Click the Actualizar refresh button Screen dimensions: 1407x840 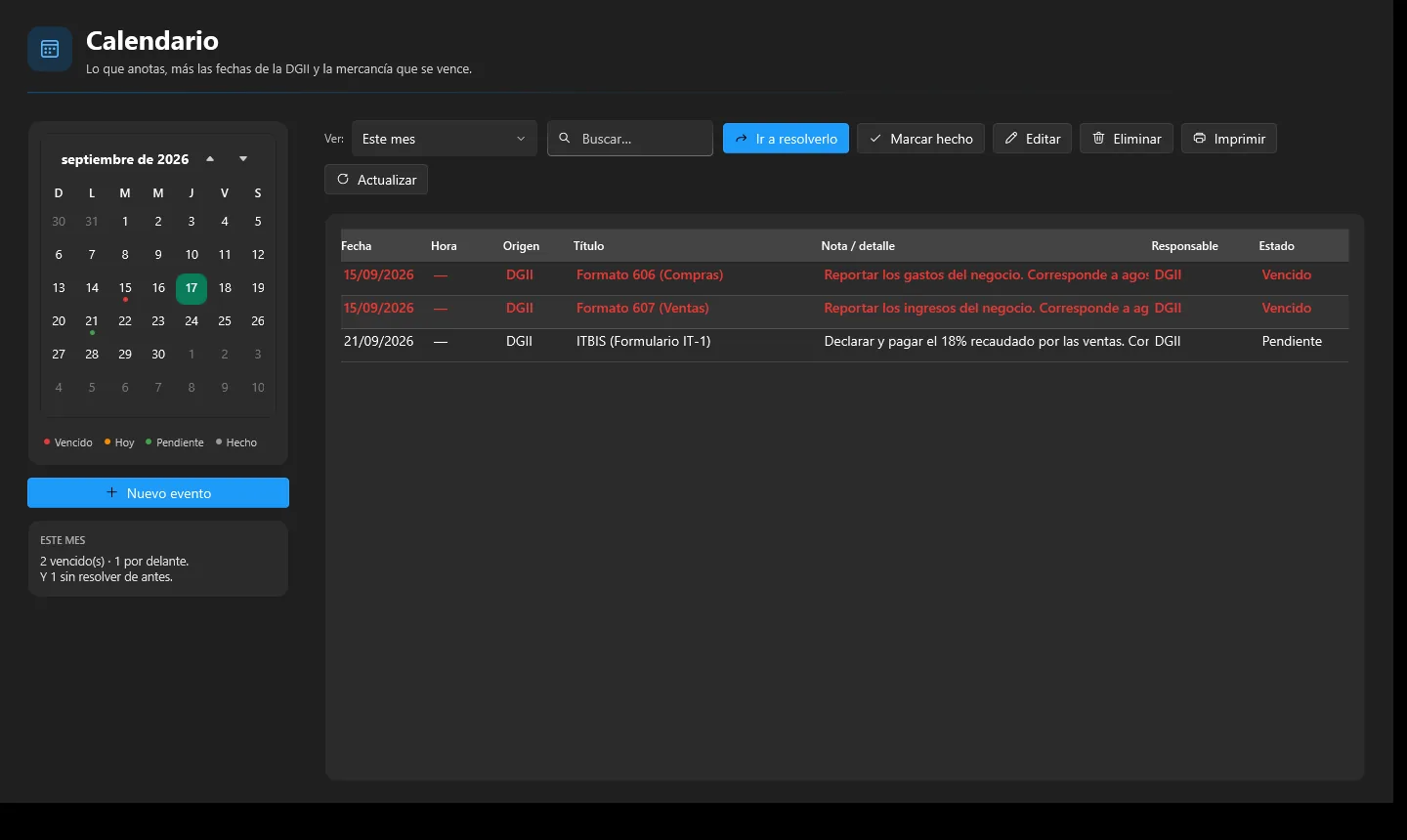coord(376,180)
